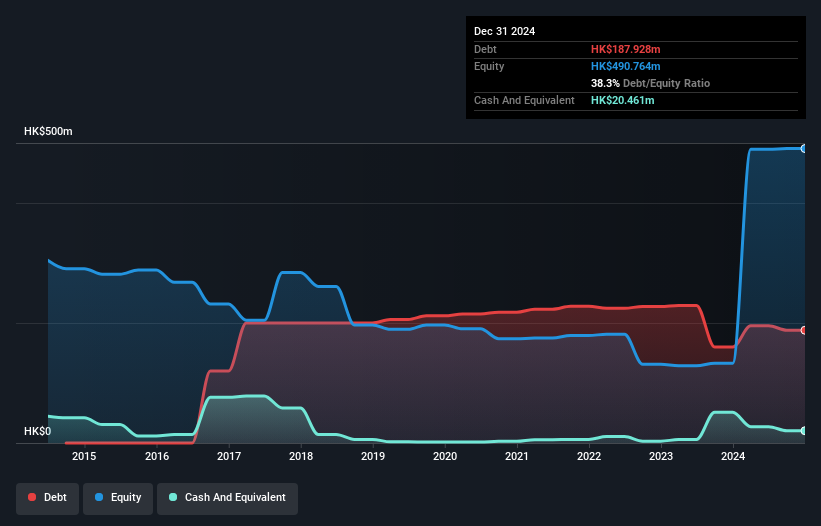Click the HK$0 y-axis label
This screenshot has height=526, width=821.
(x=38, y=431)
